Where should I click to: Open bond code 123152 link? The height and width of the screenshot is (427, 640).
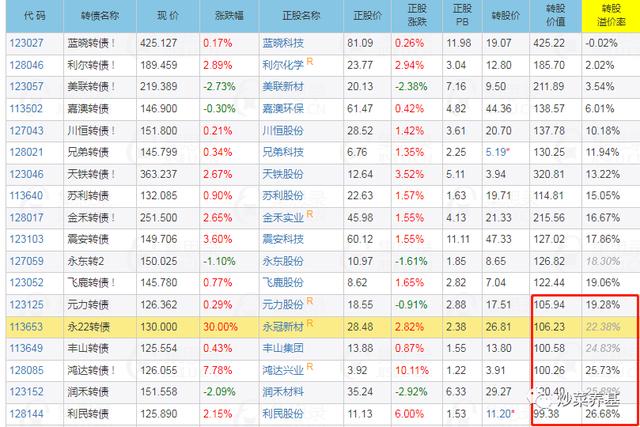(x=27, y=392)
